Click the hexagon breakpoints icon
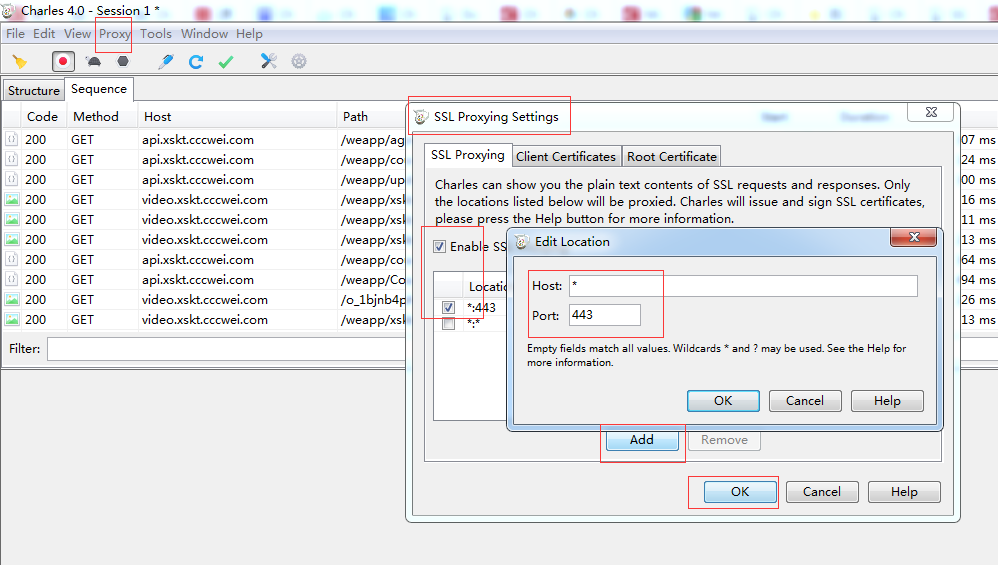The height and width of the screenshot is (565, 998). (123, 61)
